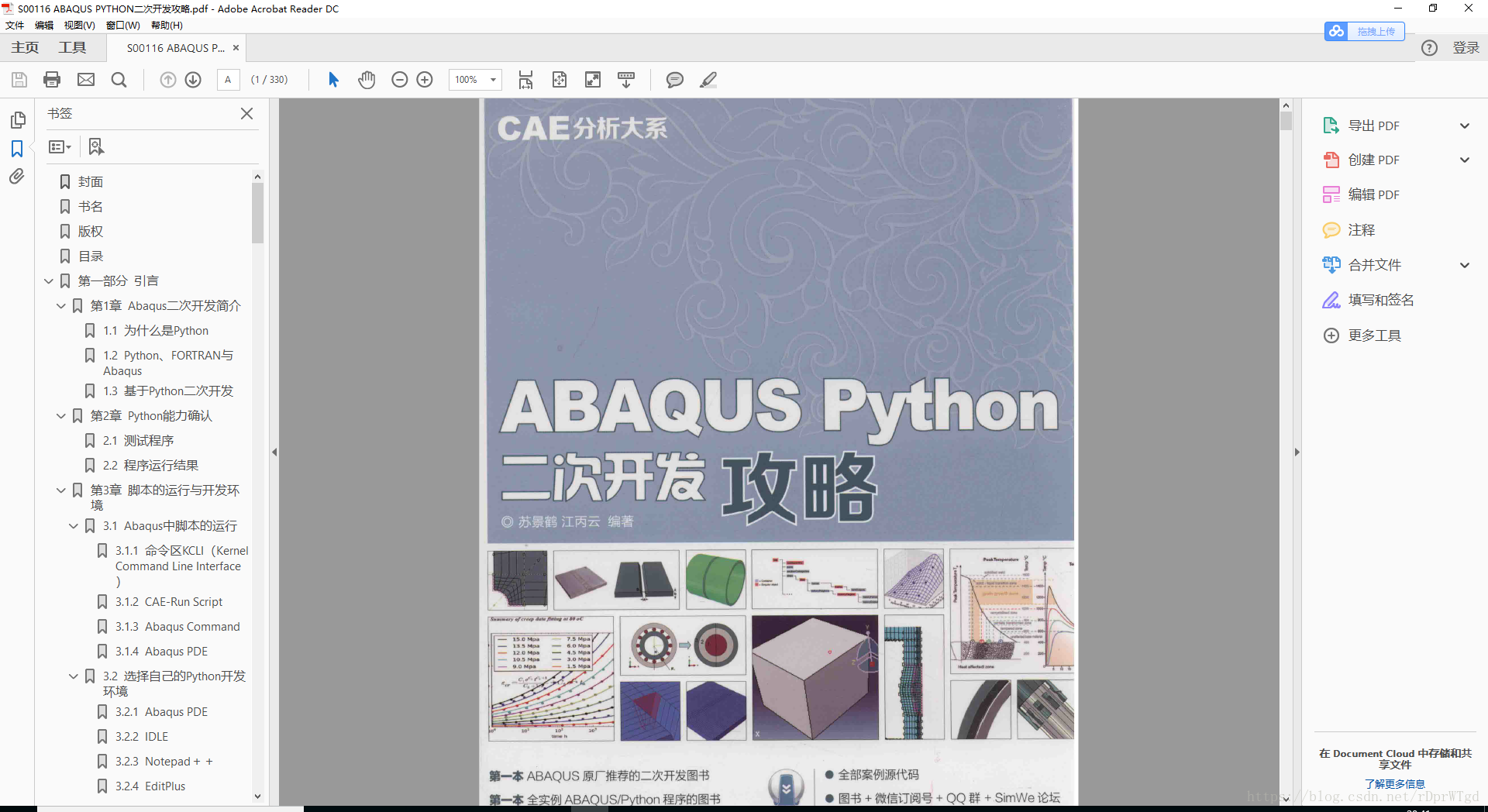The height and width of the screenshot is (812, 1488).
Task: Open the 窗口(W) menu
Action: tap(123, 26)
